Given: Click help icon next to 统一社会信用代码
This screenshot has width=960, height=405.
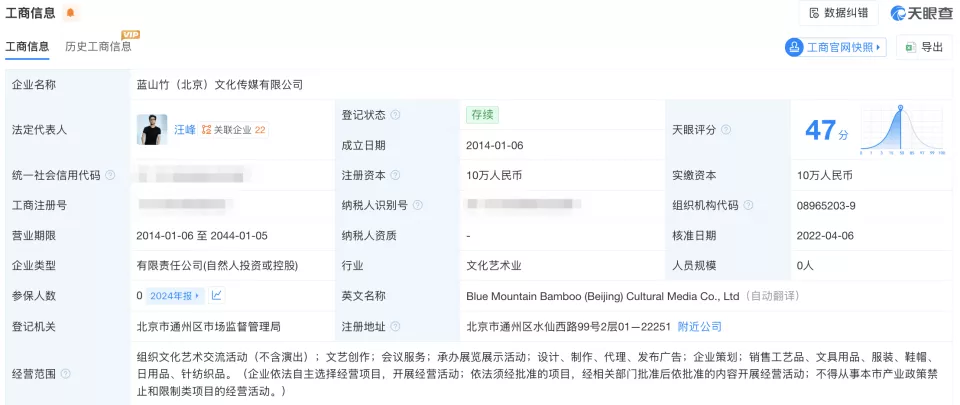Looking at the screenshot, I should click(110, 175).
